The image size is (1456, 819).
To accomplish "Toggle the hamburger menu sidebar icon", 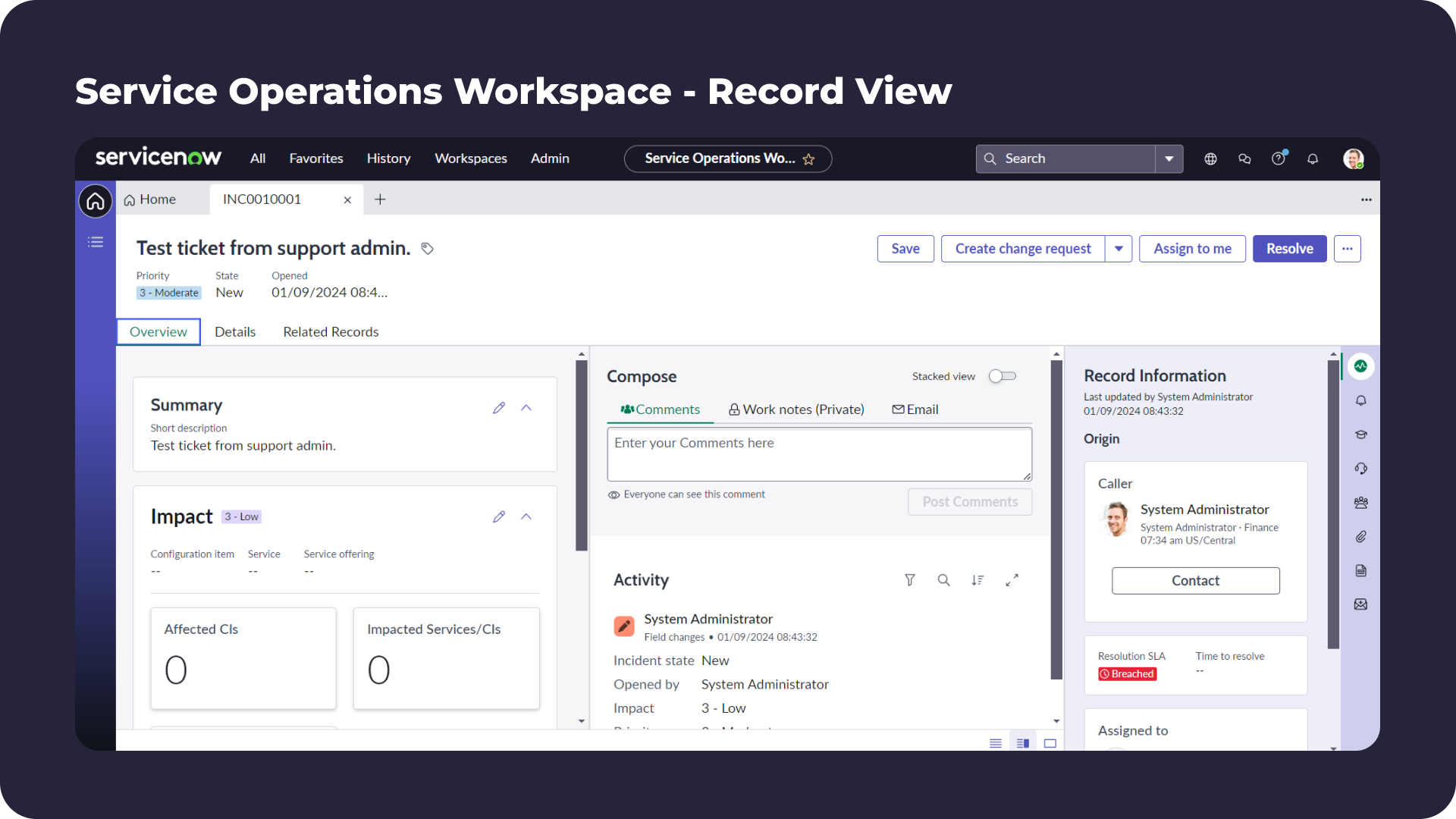I will 97,242.
